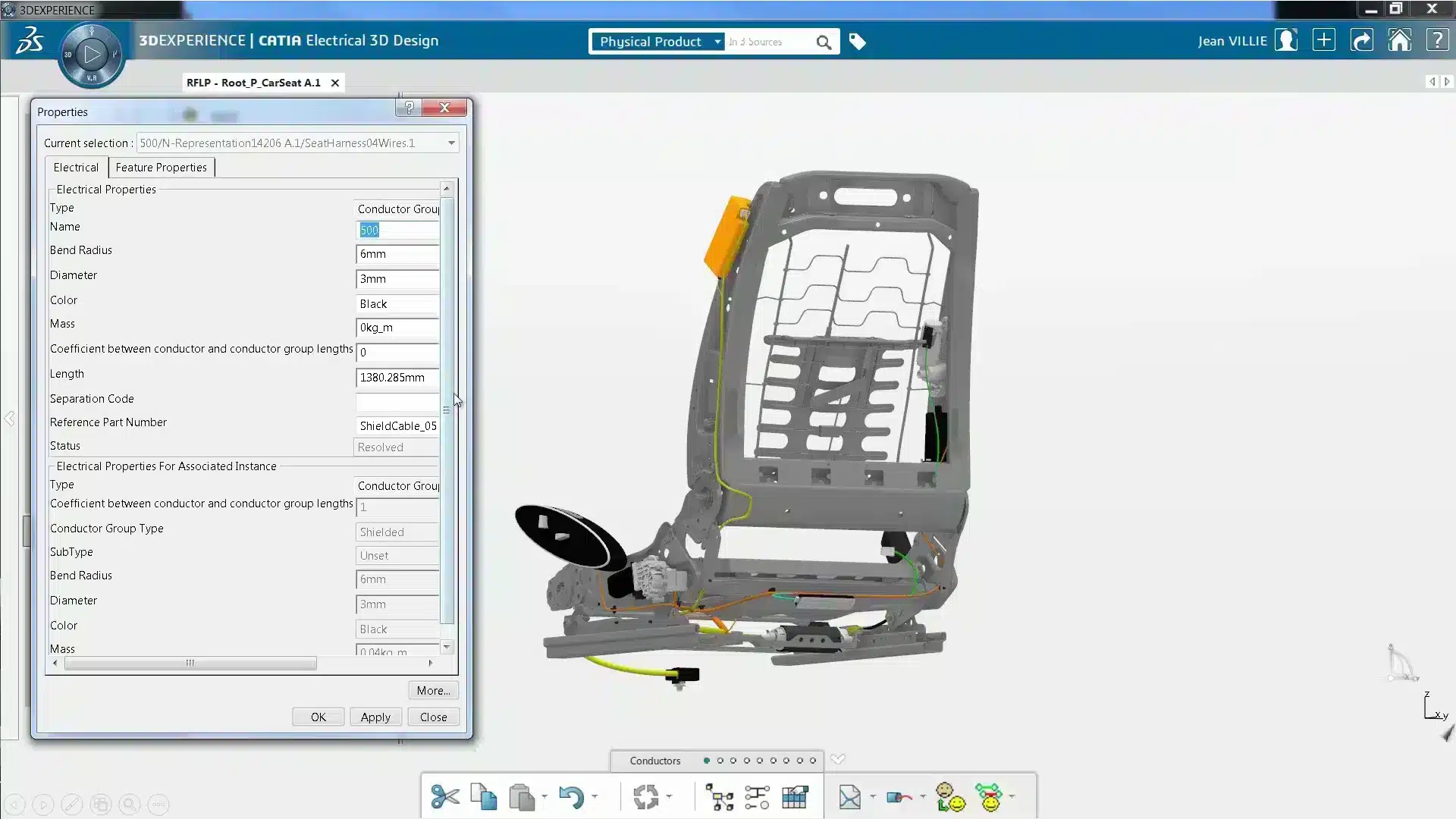Select the Copy tool
This screenshot has height=819, width=1456.
coord(484,796)
